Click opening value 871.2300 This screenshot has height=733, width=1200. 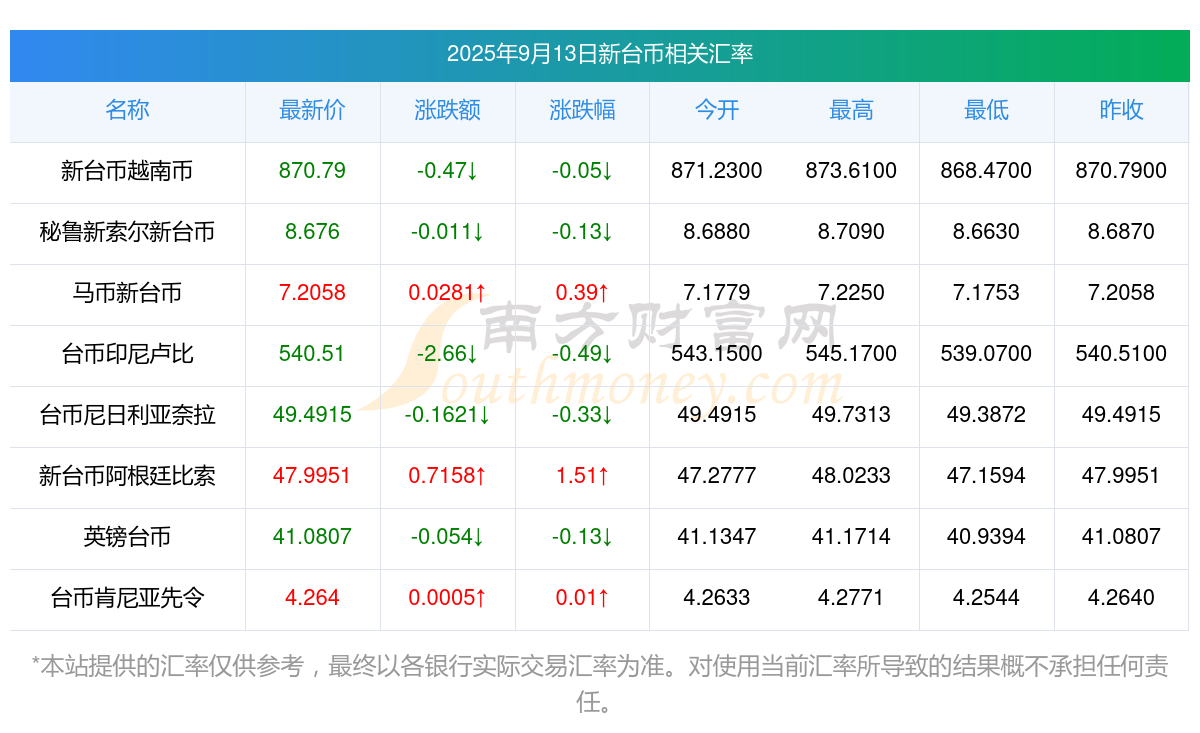tap(717, 171)
